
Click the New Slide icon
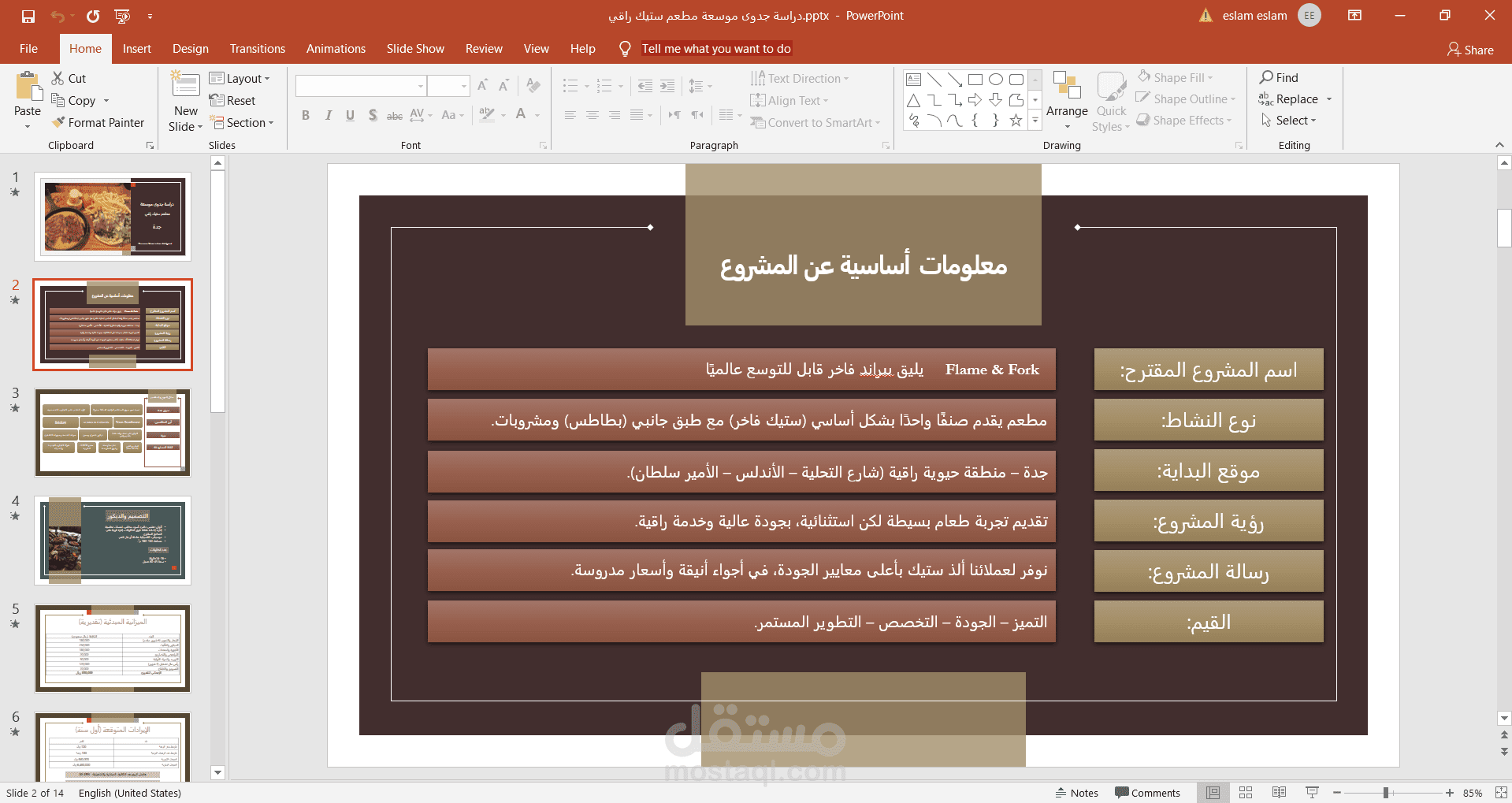coord(186,85)
